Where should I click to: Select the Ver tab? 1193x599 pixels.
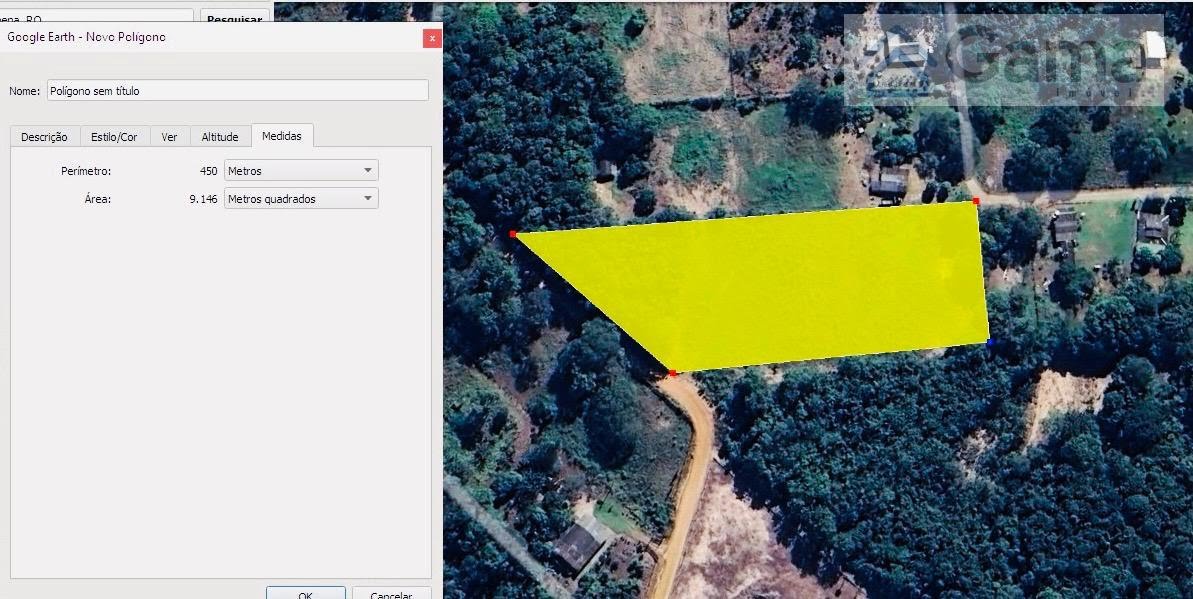click(170, 137)
